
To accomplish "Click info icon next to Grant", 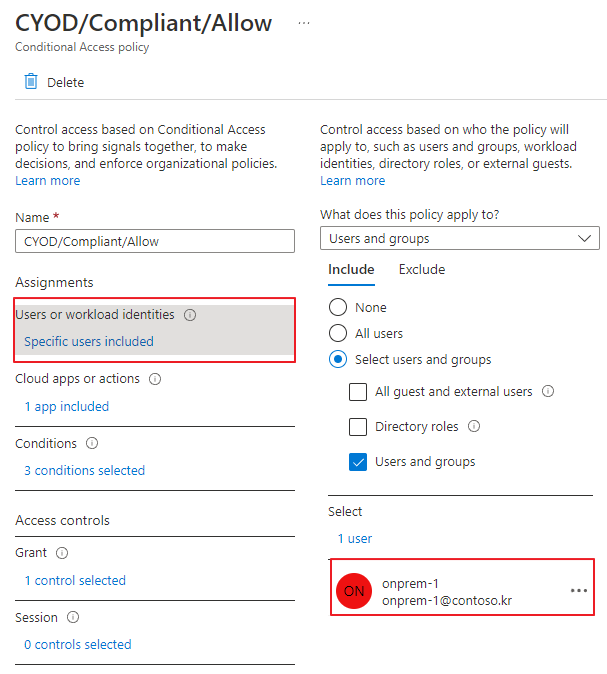I will tap(62, 553).
